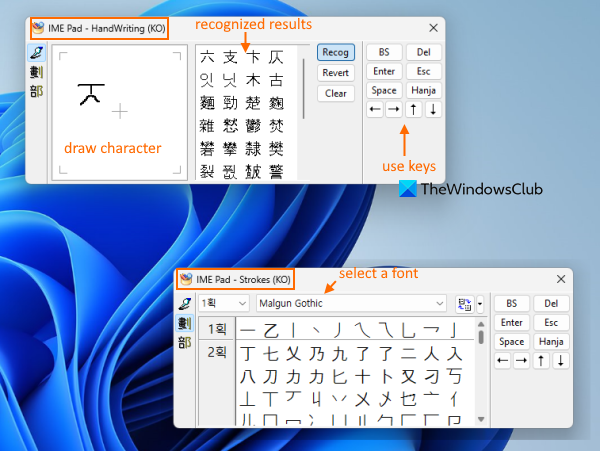Click Hanja key in HandWriting window
This screenshot has height=451, width=600.
(424, 91)
